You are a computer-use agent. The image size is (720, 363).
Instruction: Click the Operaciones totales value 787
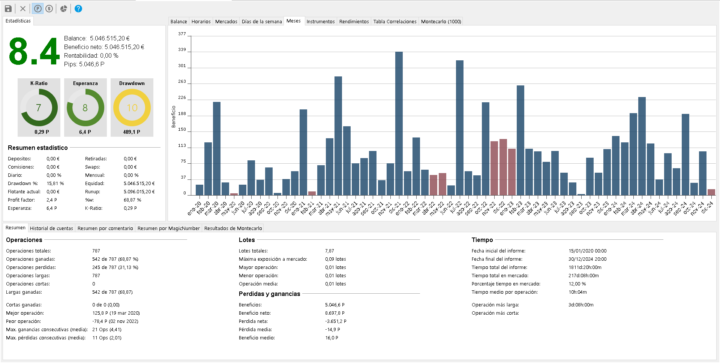pos(96,251)
